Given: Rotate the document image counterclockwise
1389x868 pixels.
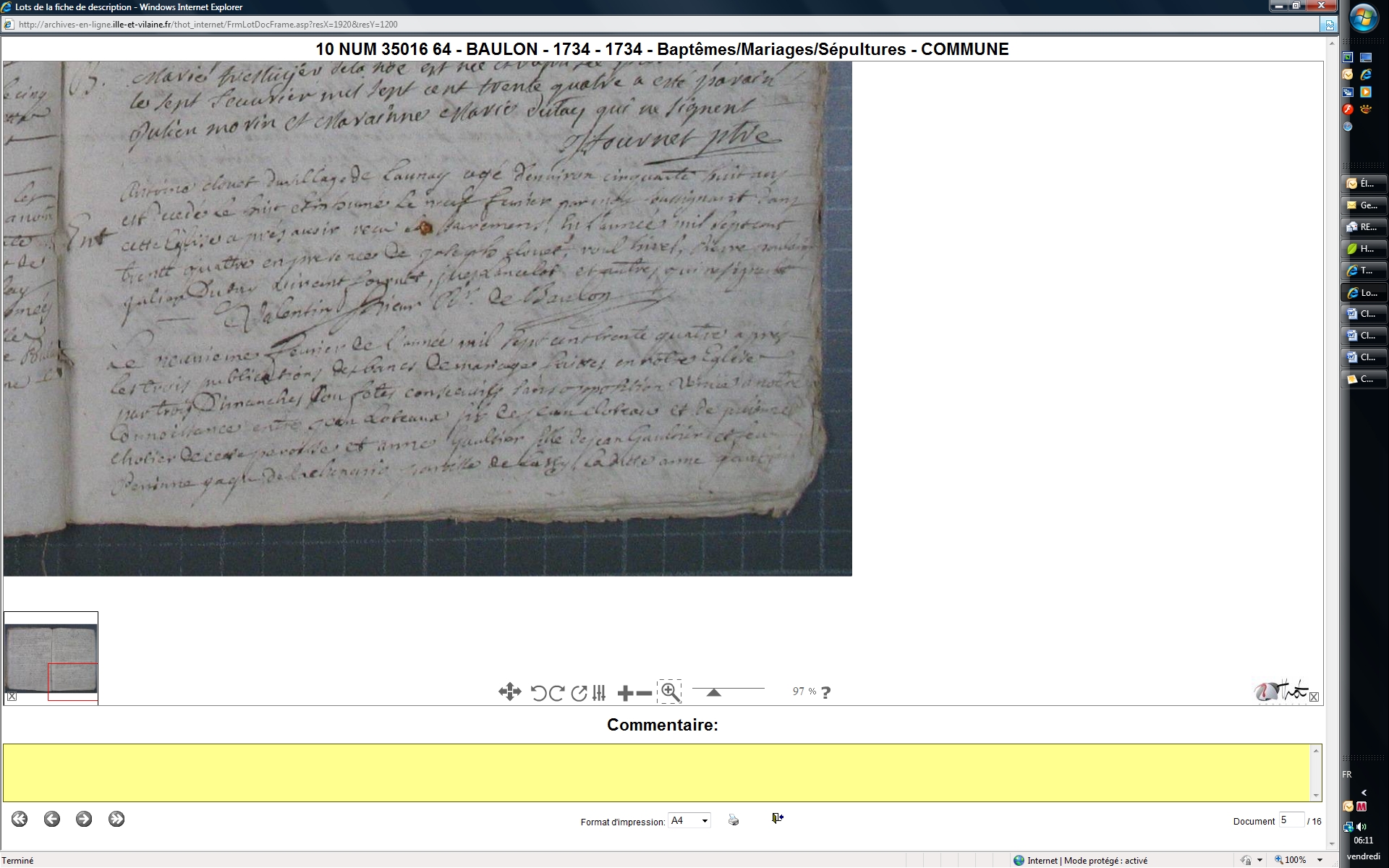Looking at the screenshot, I should (x=538, y=693).
